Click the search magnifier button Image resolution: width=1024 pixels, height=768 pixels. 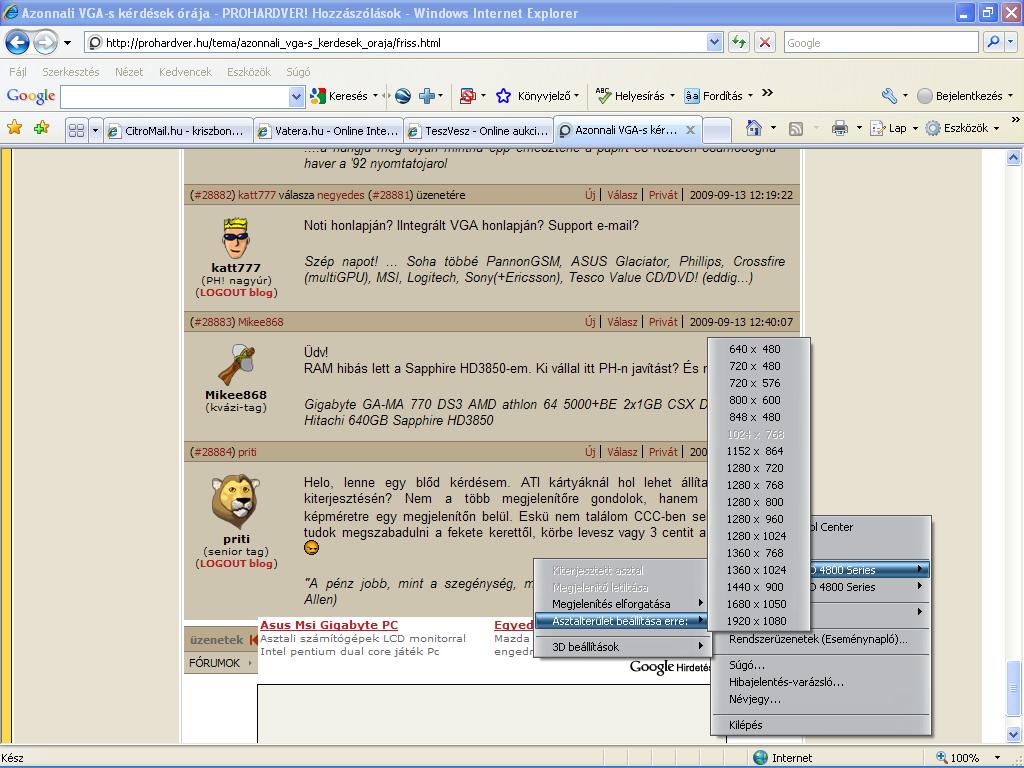pos(993,42)
